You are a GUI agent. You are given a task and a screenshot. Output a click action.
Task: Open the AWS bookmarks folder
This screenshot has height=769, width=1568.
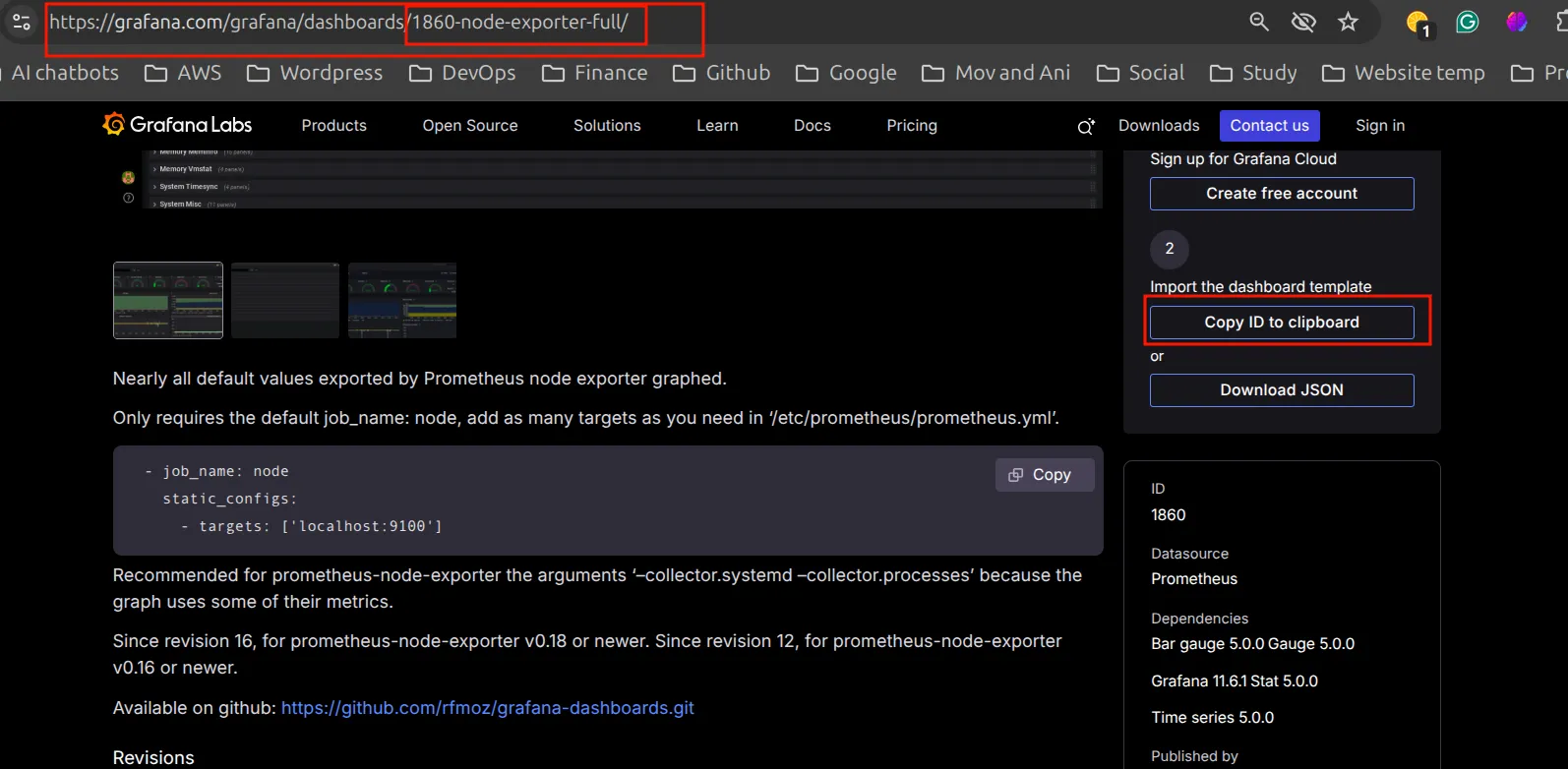[x=183, y=73]
